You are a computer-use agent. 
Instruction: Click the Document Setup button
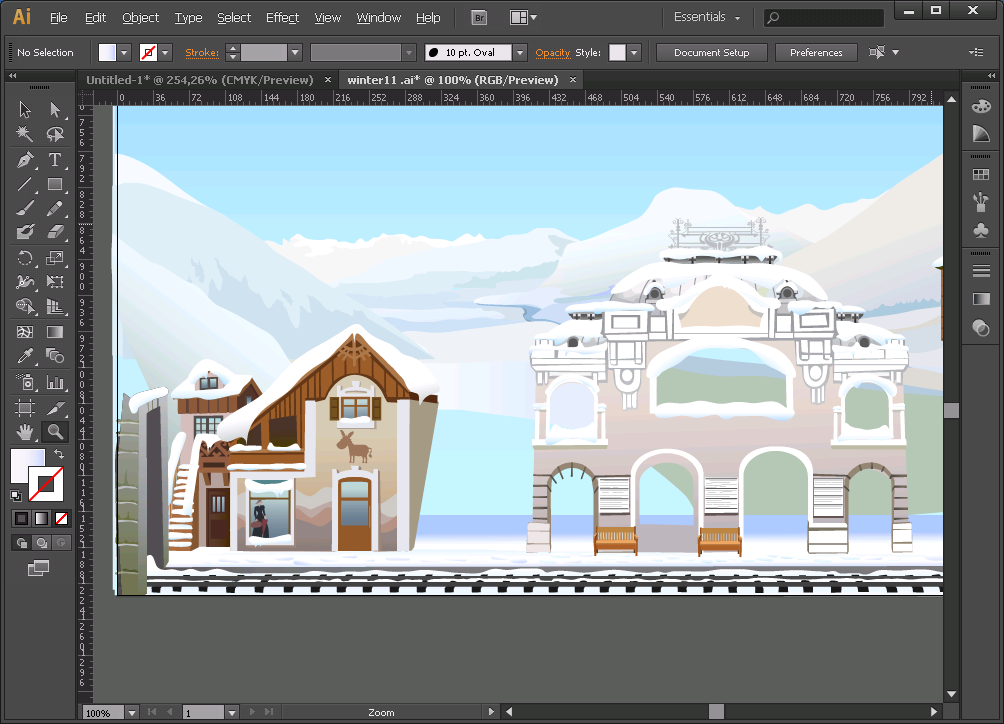[712, 53]
